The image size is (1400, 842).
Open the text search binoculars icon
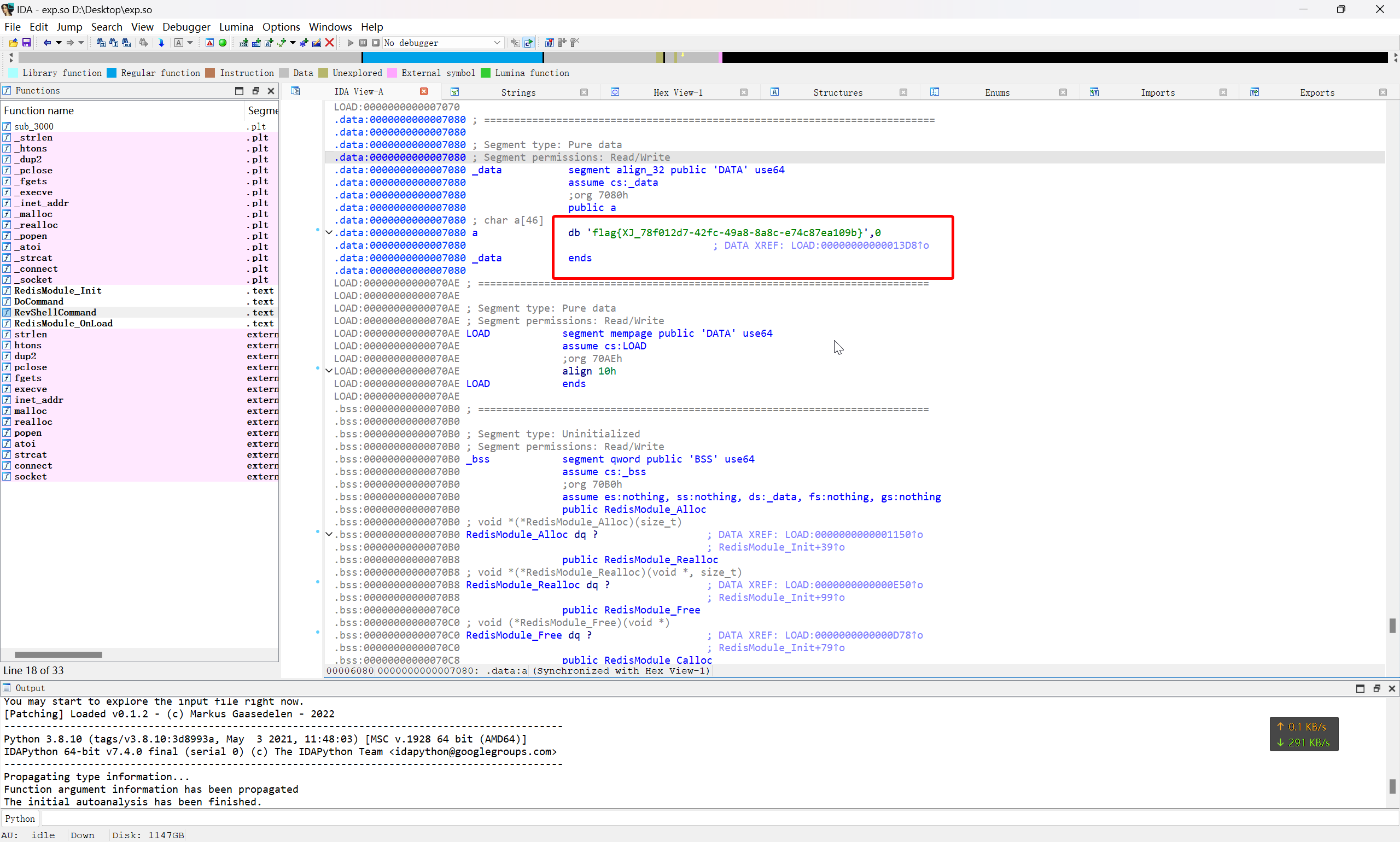[114, 43]
